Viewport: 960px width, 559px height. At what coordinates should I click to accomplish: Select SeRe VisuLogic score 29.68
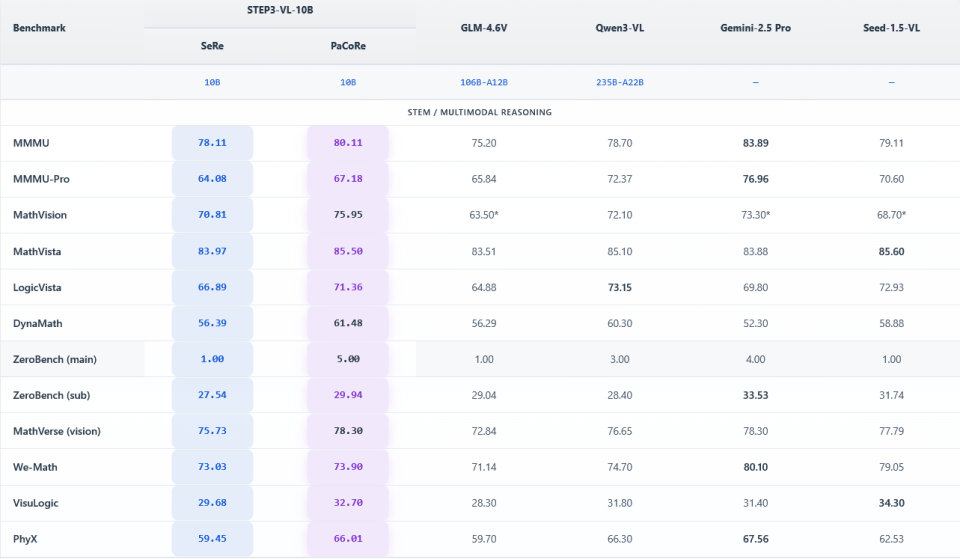tap(212, 503)
